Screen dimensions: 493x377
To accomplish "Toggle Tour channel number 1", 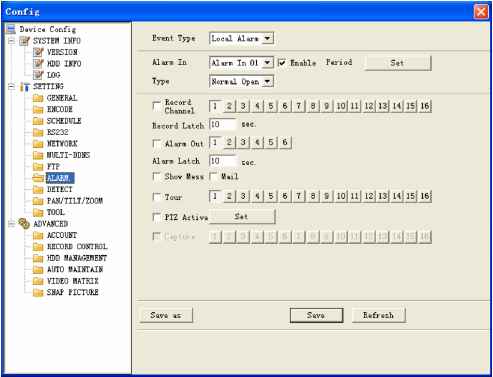I will pyautogui.click(x=215, y=196).
